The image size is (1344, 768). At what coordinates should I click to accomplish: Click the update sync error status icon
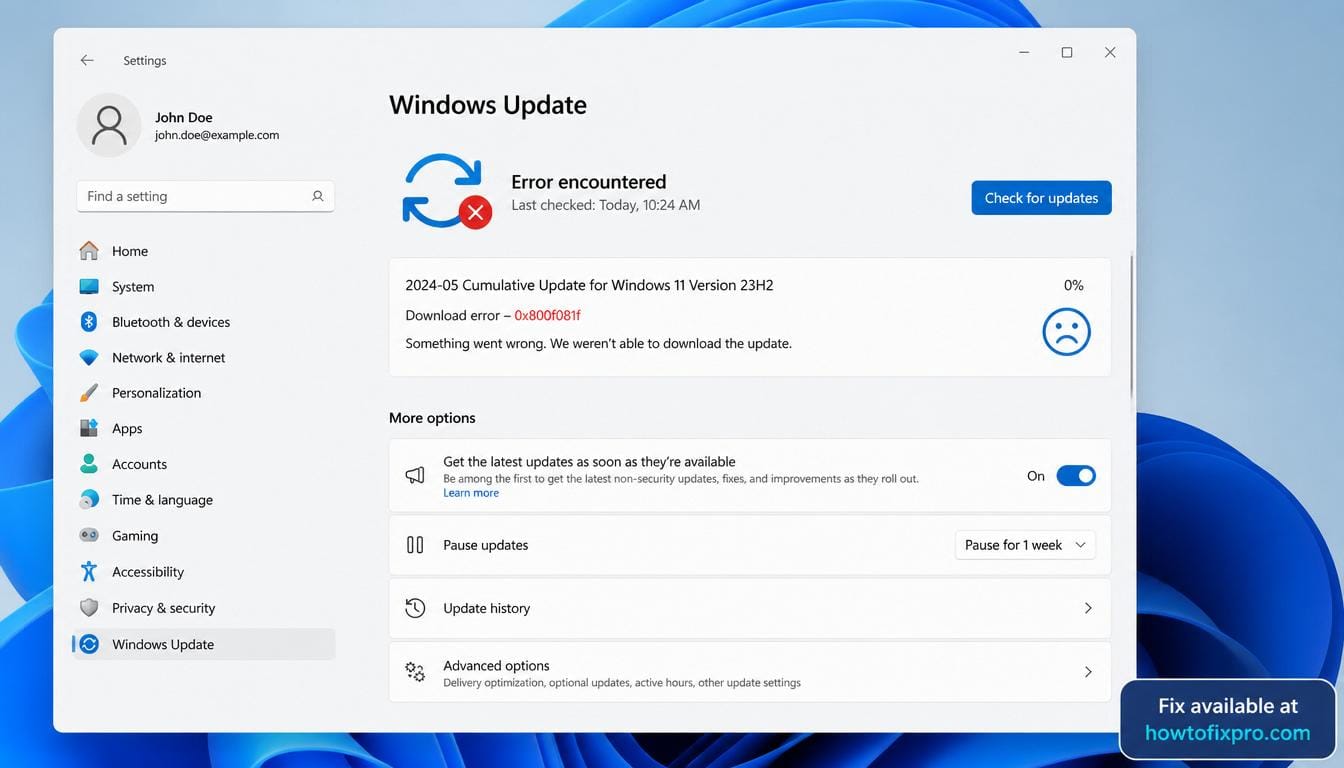(447, 191)
